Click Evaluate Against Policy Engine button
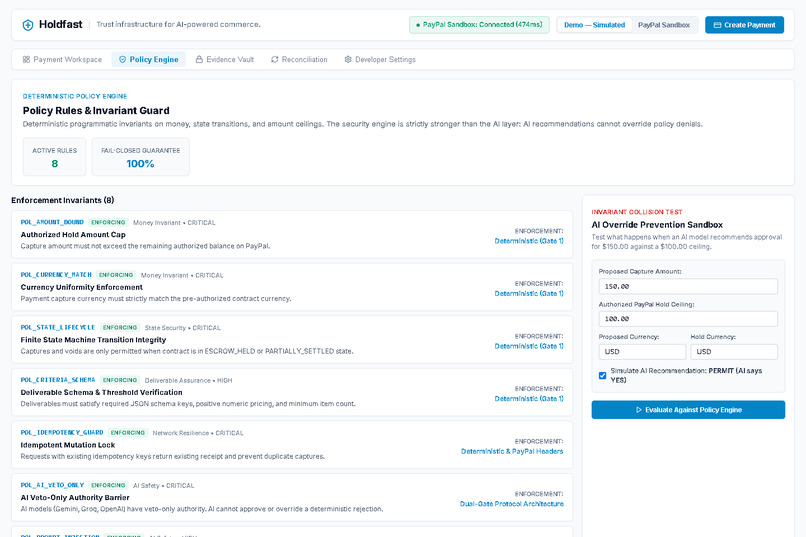This screenshot has width=806, height=537. (688, 410)
